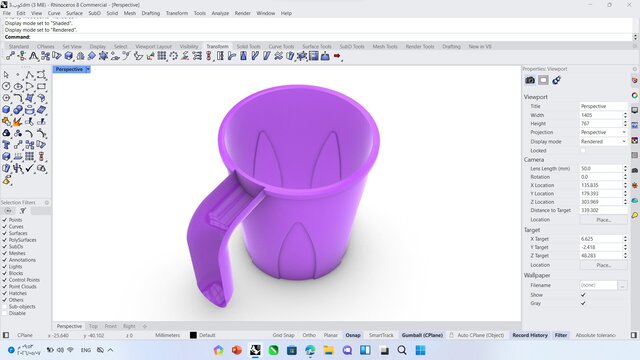The image size is (640, 360).
Task: Click the filter funnel icon in Selection Filters
Action: 23,211
